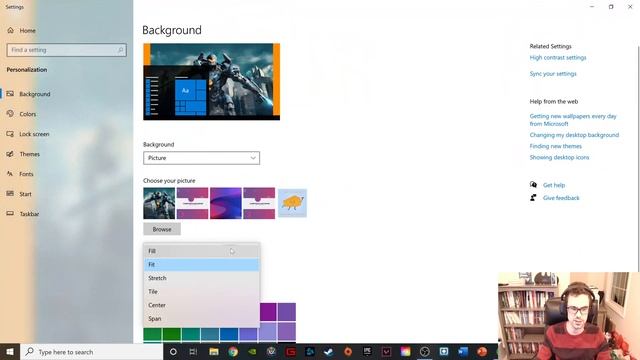Select Stretch from the fit list
Screen dimensions: 640x360
tap(202, 278)
